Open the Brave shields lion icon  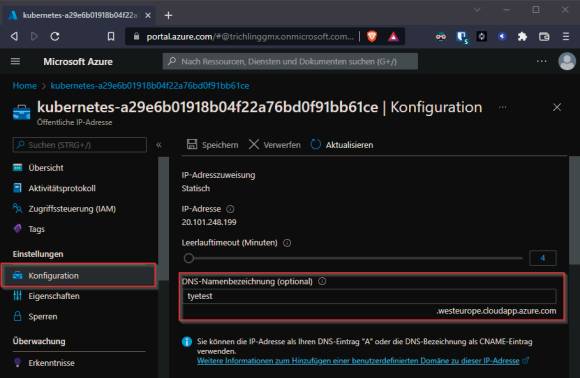point(372,36)
